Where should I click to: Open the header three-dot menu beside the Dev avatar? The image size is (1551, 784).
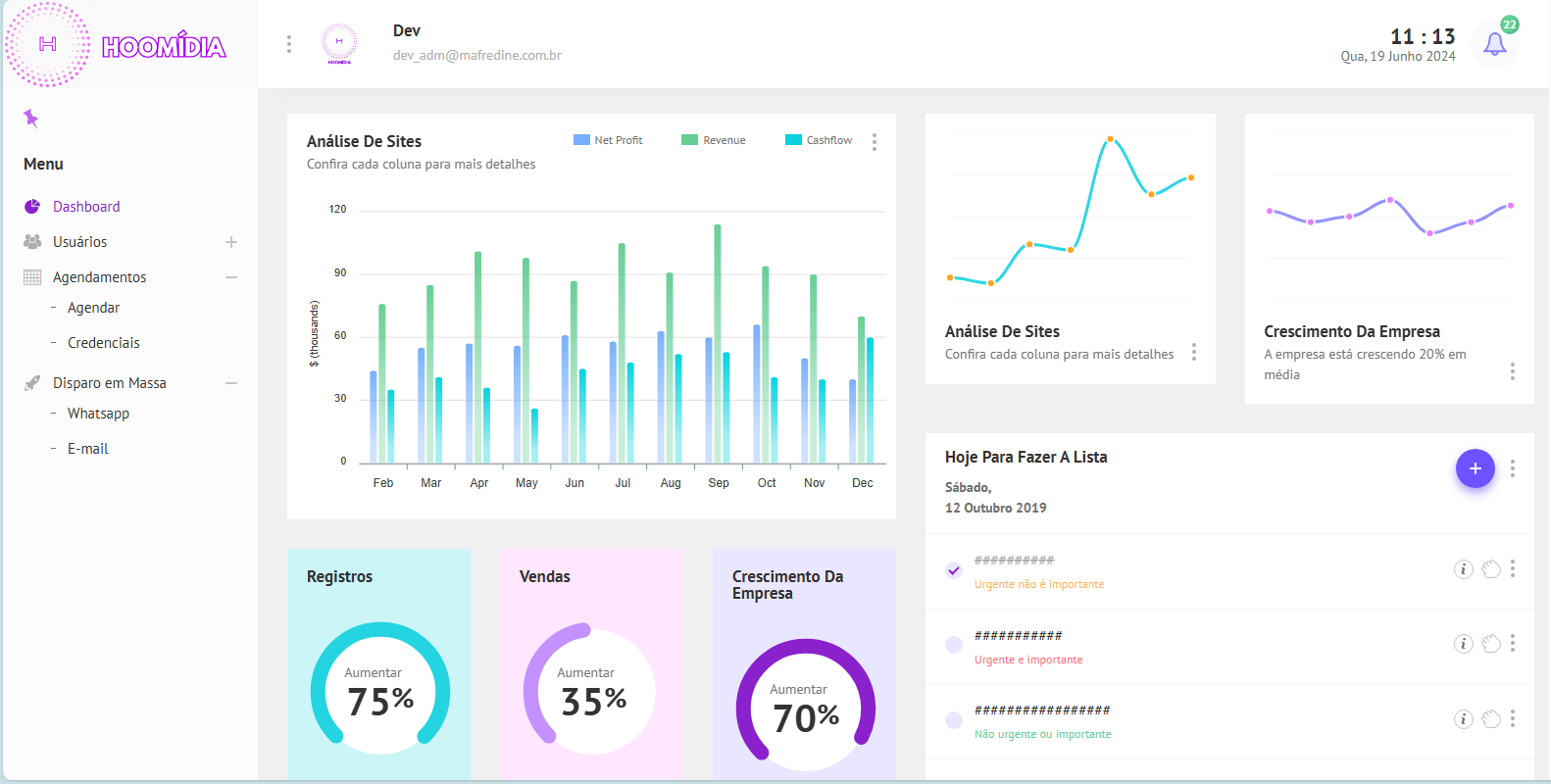pos(288,44)
